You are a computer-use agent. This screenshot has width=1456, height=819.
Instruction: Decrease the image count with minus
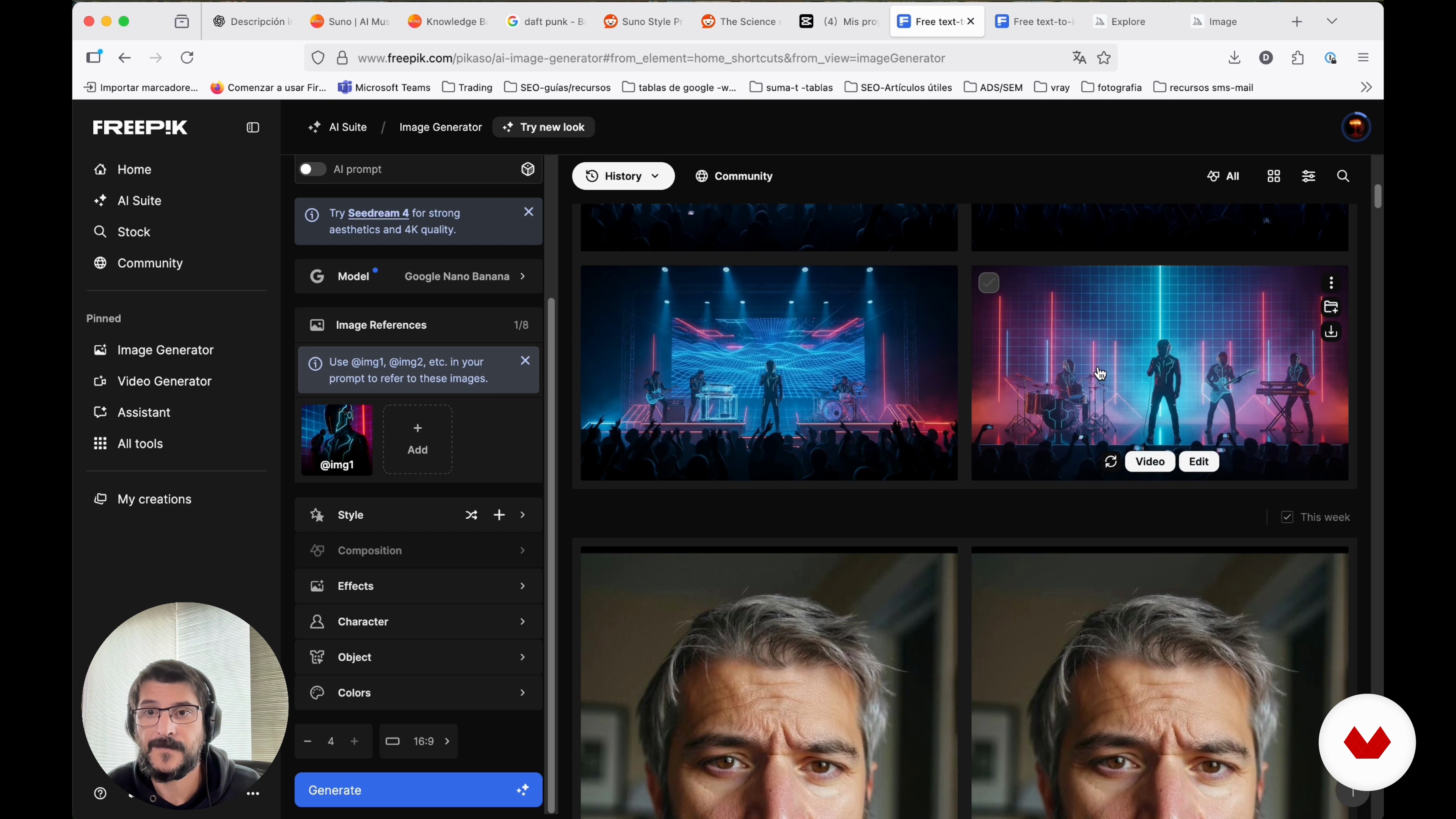[308, 742]
